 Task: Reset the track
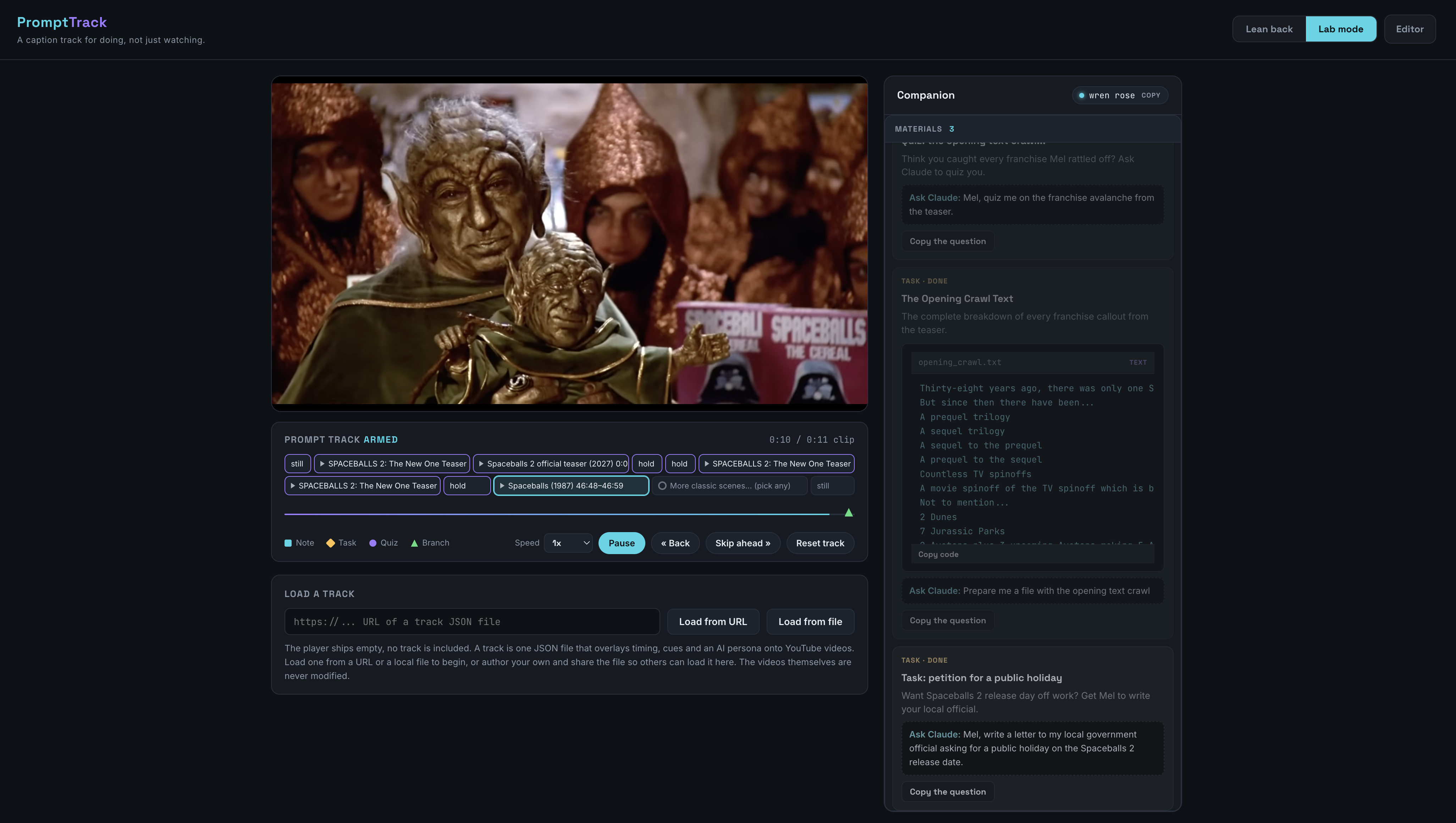coord(820,543)
